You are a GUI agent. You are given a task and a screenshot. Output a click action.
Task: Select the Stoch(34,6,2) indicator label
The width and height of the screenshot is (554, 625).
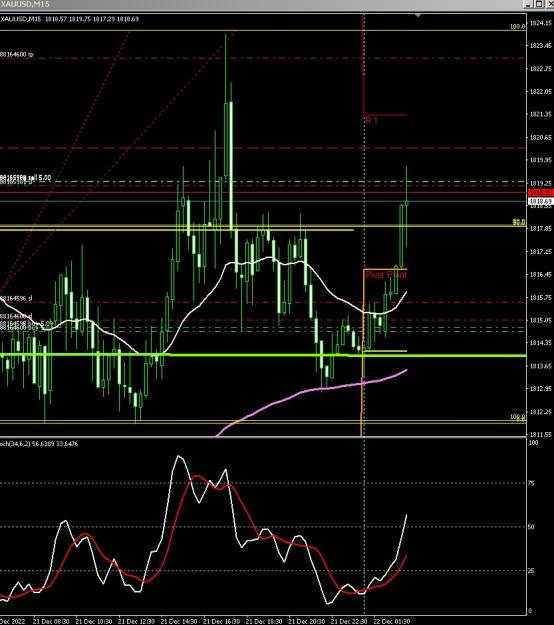[x=39, y=444]
